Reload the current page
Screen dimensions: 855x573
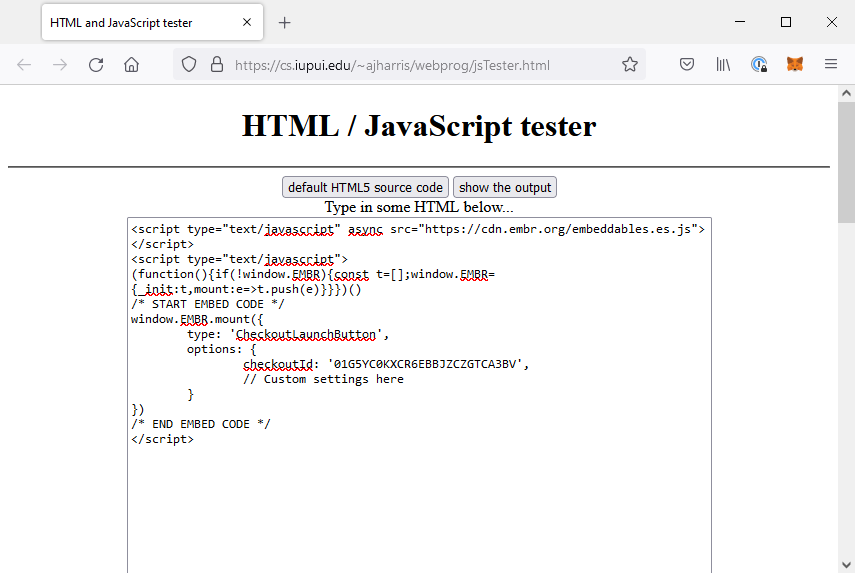pyautogui.click(x=96, y=65)
